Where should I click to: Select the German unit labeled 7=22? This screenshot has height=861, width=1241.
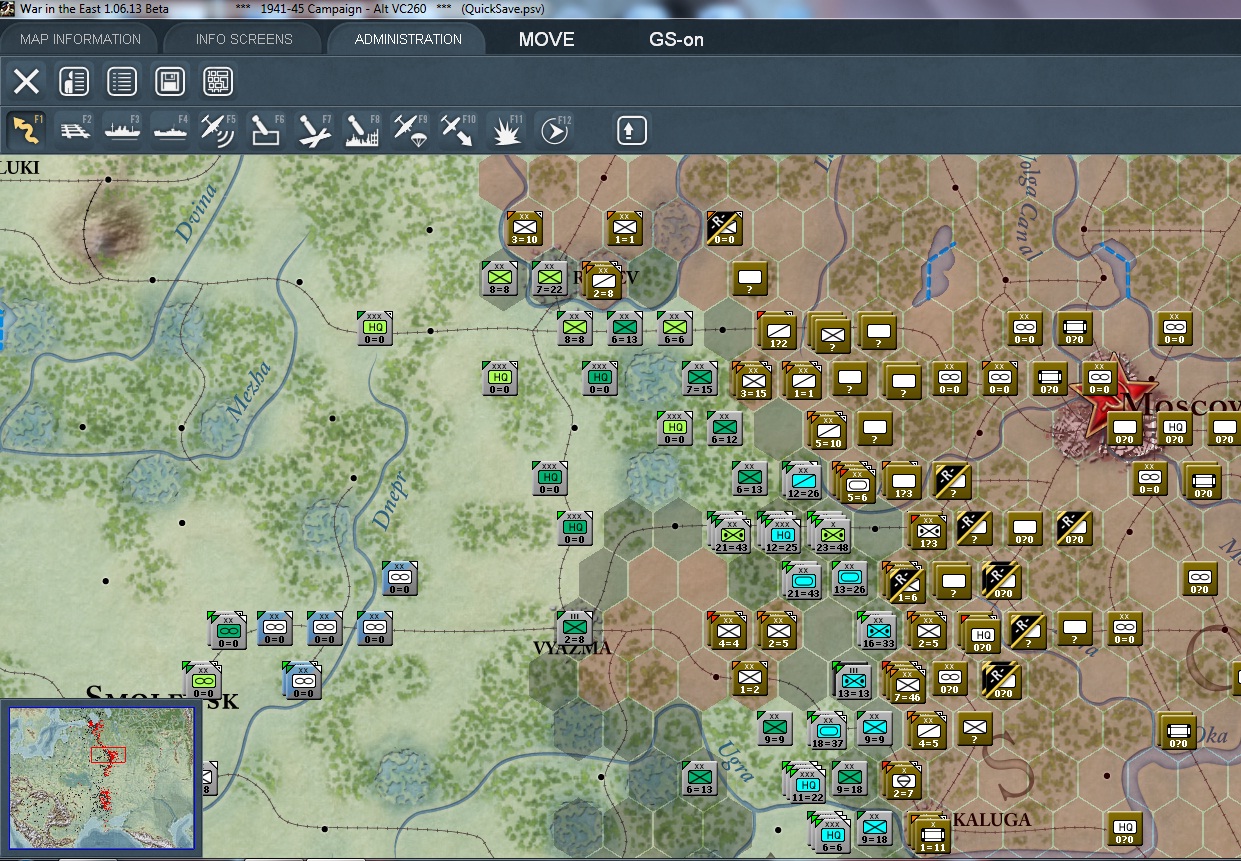point(550,279)
